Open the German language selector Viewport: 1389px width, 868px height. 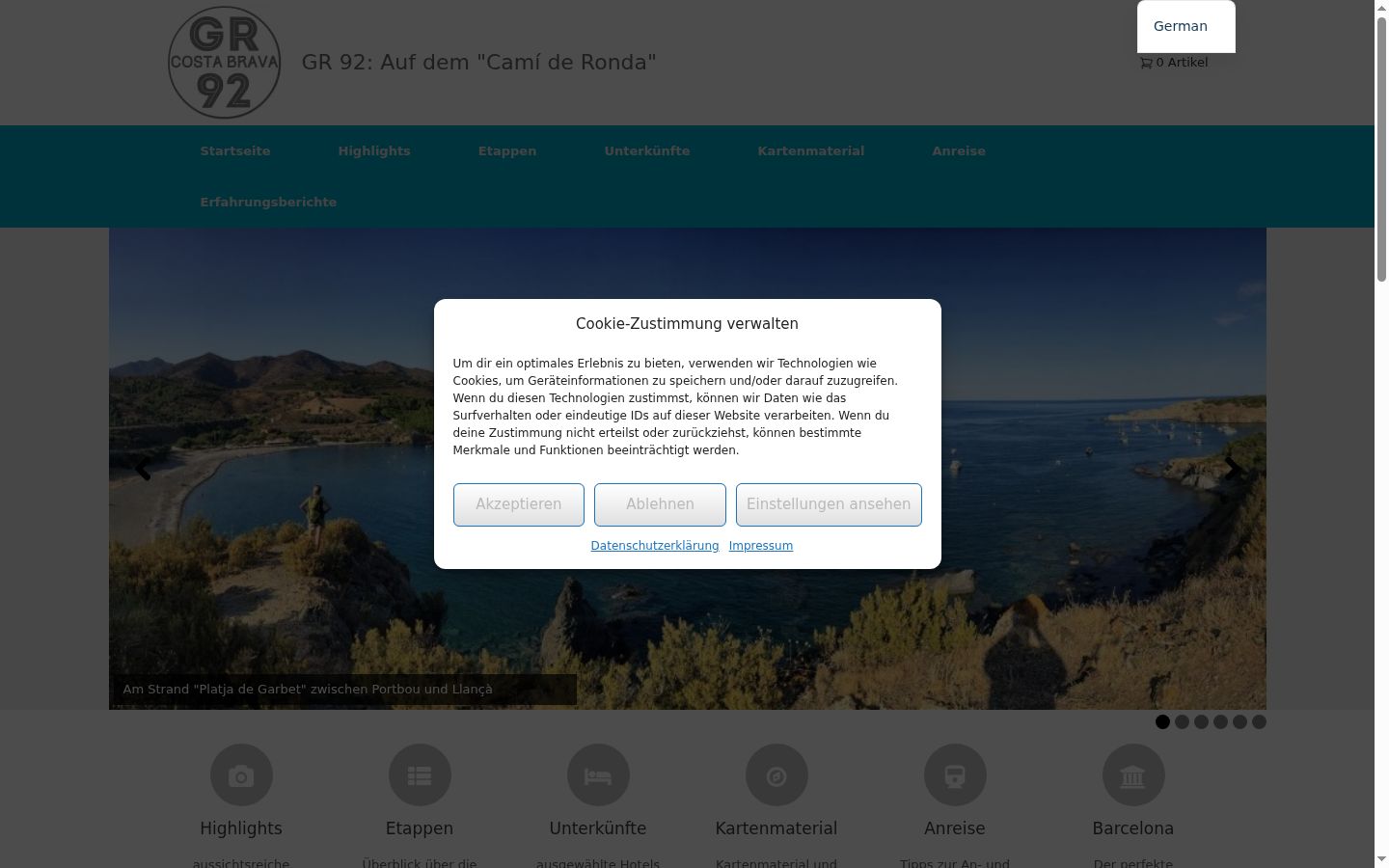pos(1185,26)
